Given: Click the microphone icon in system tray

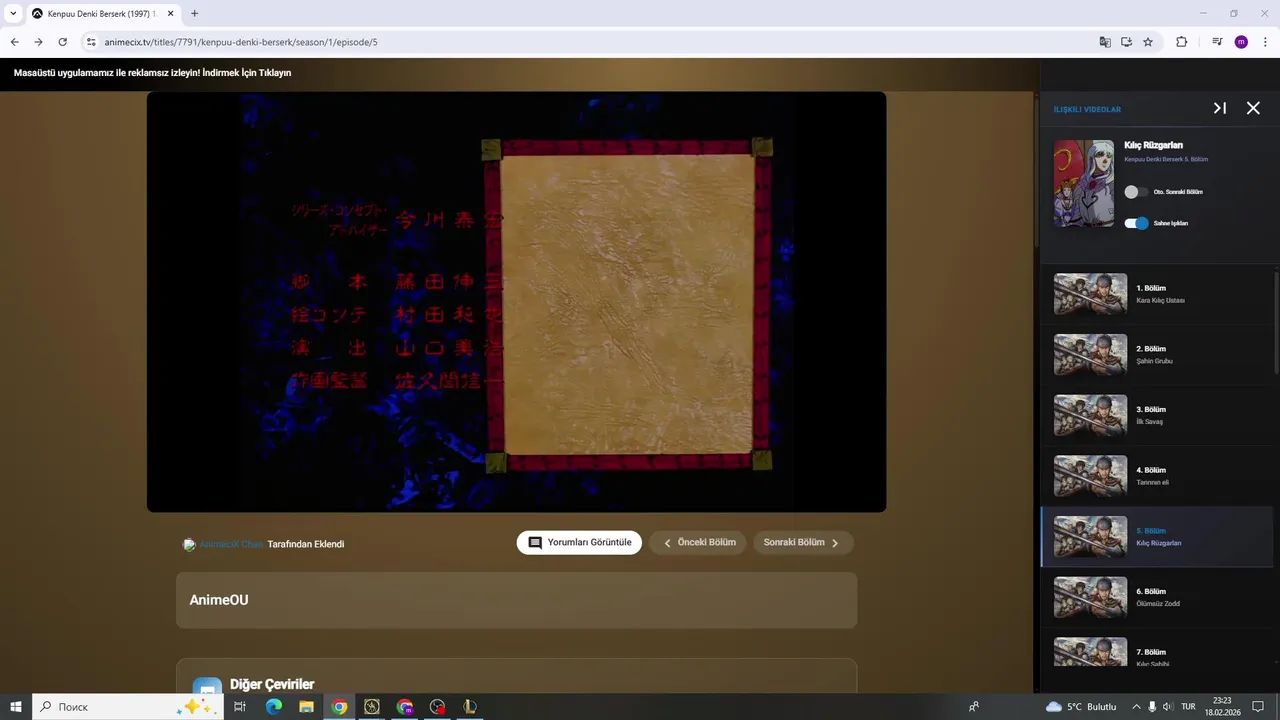Looking at the screenshot, I should [x=1152, y=706].
